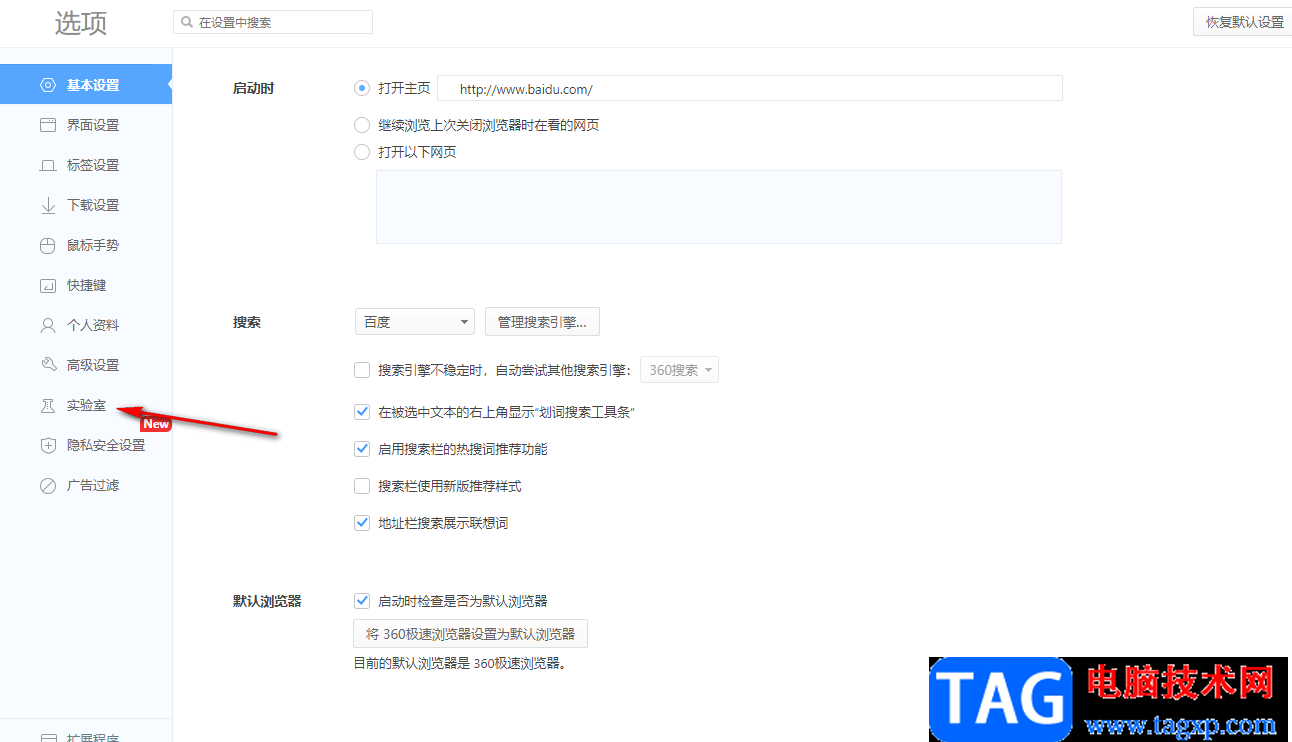The height and width of the screenshot is (742, 1292).
Task: Click the 个人资料 person icon
Action: pos(48,325)
